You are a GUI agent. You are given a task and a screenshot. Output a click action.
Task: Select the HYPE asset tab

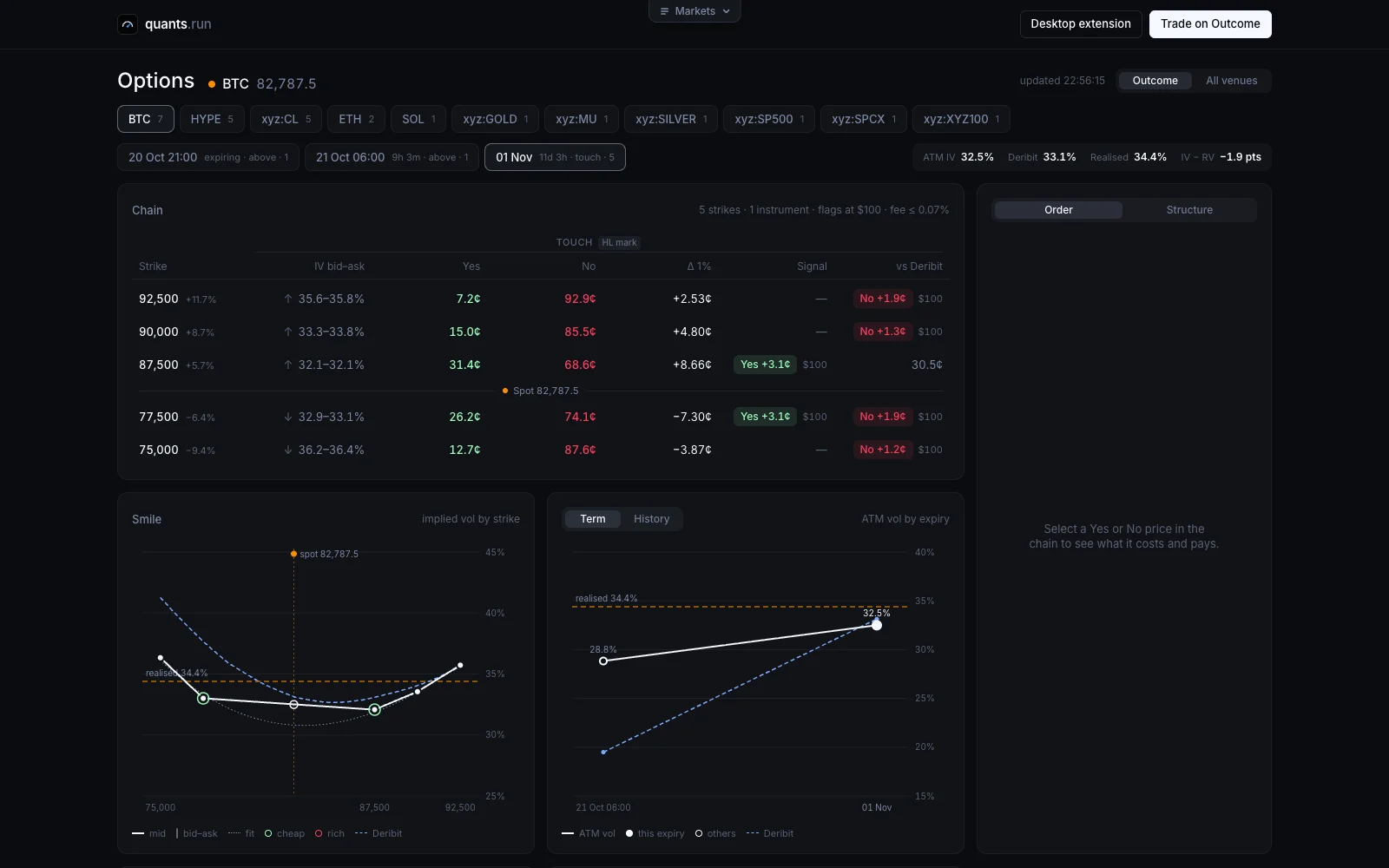point(212,119)
